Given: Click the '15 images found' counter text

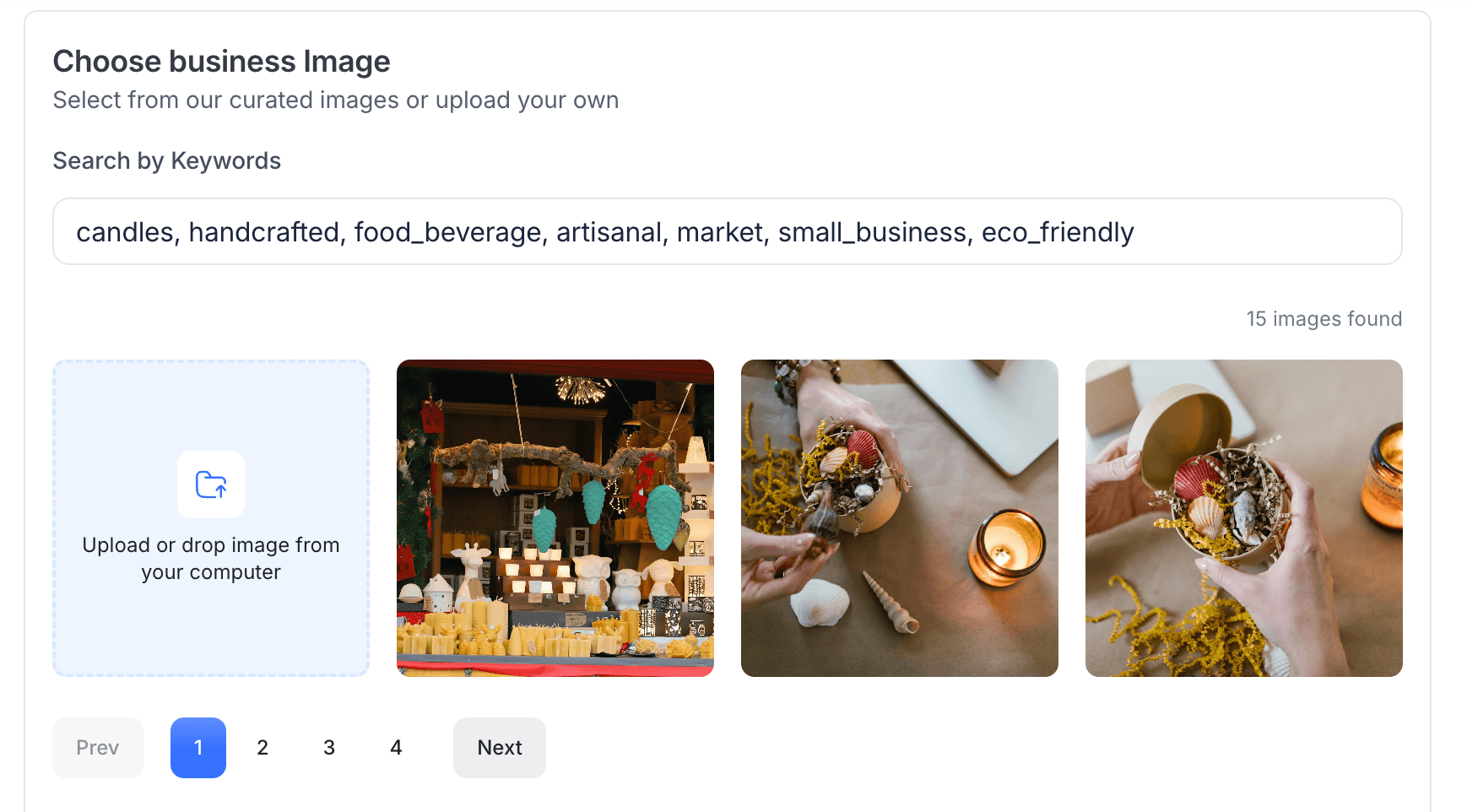Looking at the screenshot, I should pos(1324,318).
